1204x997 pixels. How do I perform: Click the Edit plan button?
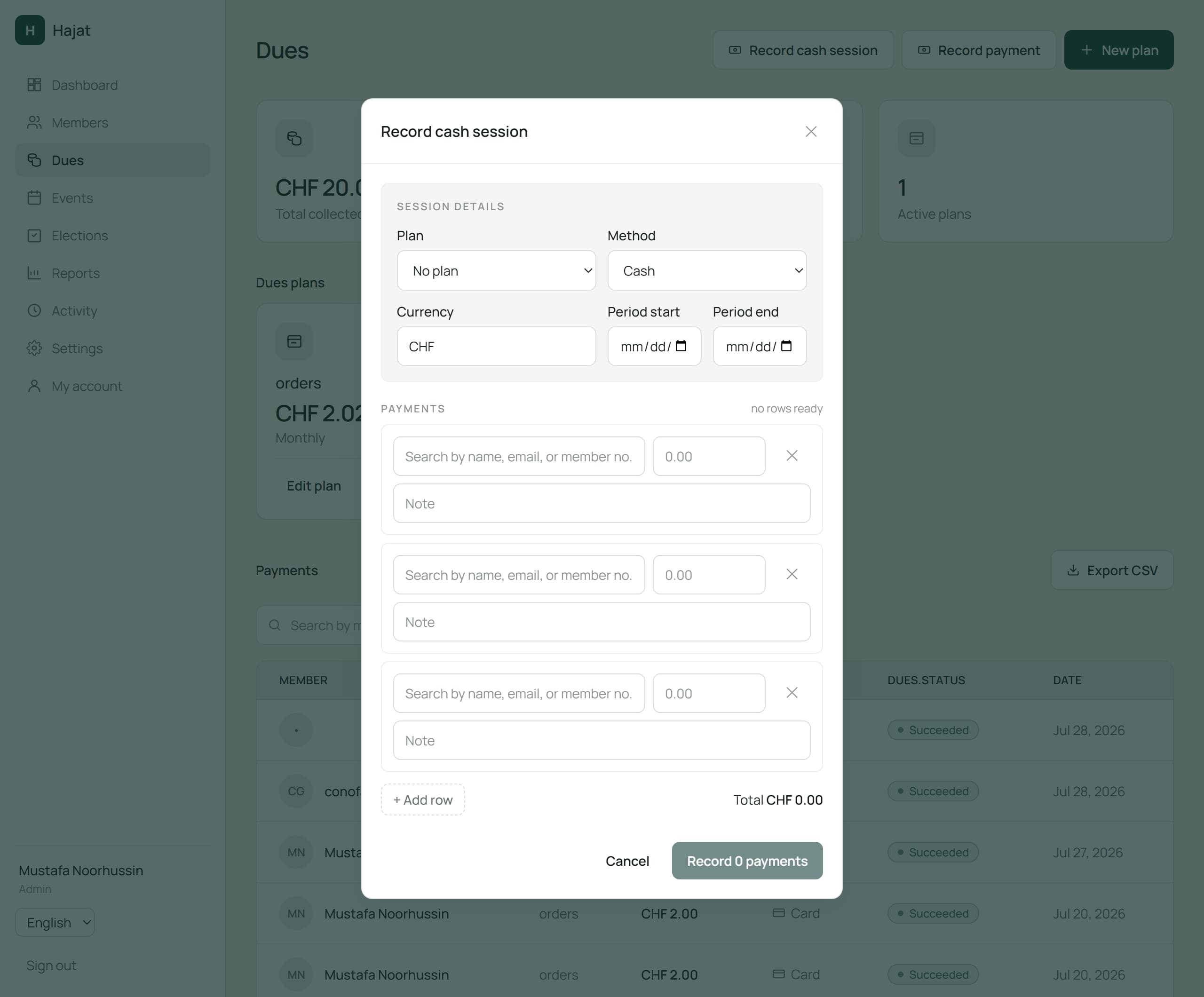(x=314, y=486)
